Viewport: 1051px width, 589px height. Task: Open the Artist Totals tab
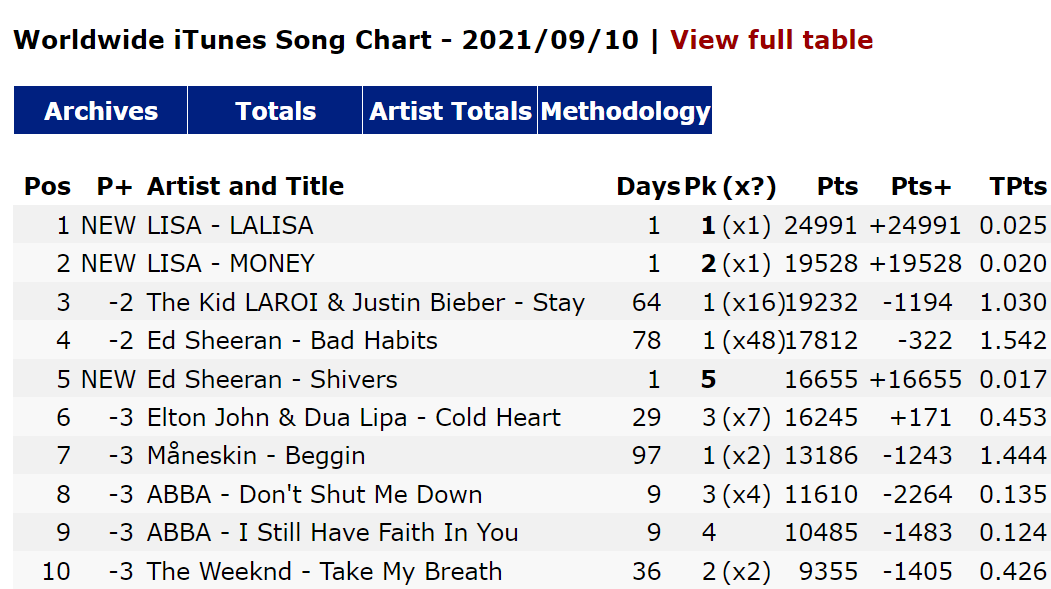(x=450, y=111)
